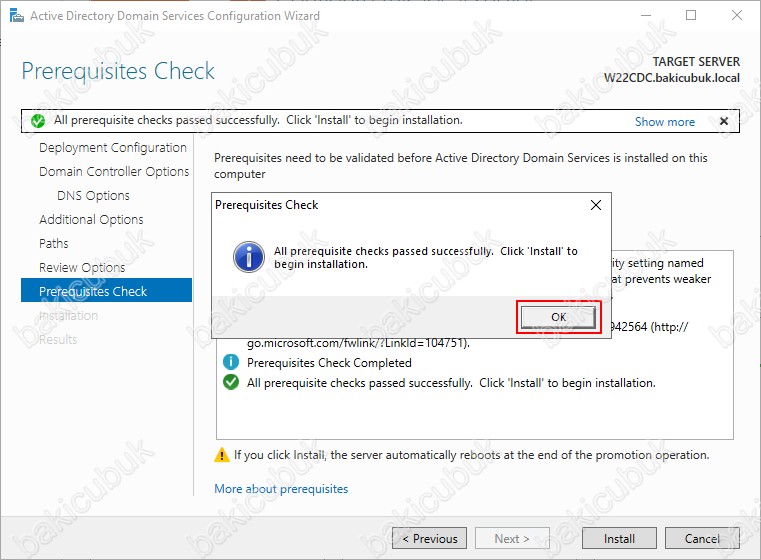Click blue information icon in dialog
Viewport: 761px width, 560px height.
[x=248, y=257]
